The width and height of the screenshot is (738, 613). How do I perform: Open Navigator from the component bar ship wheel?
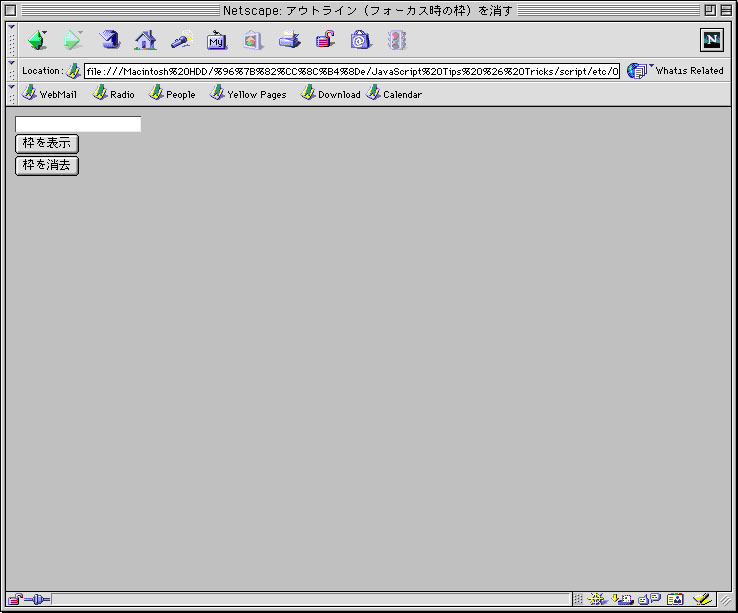[597, 599]
